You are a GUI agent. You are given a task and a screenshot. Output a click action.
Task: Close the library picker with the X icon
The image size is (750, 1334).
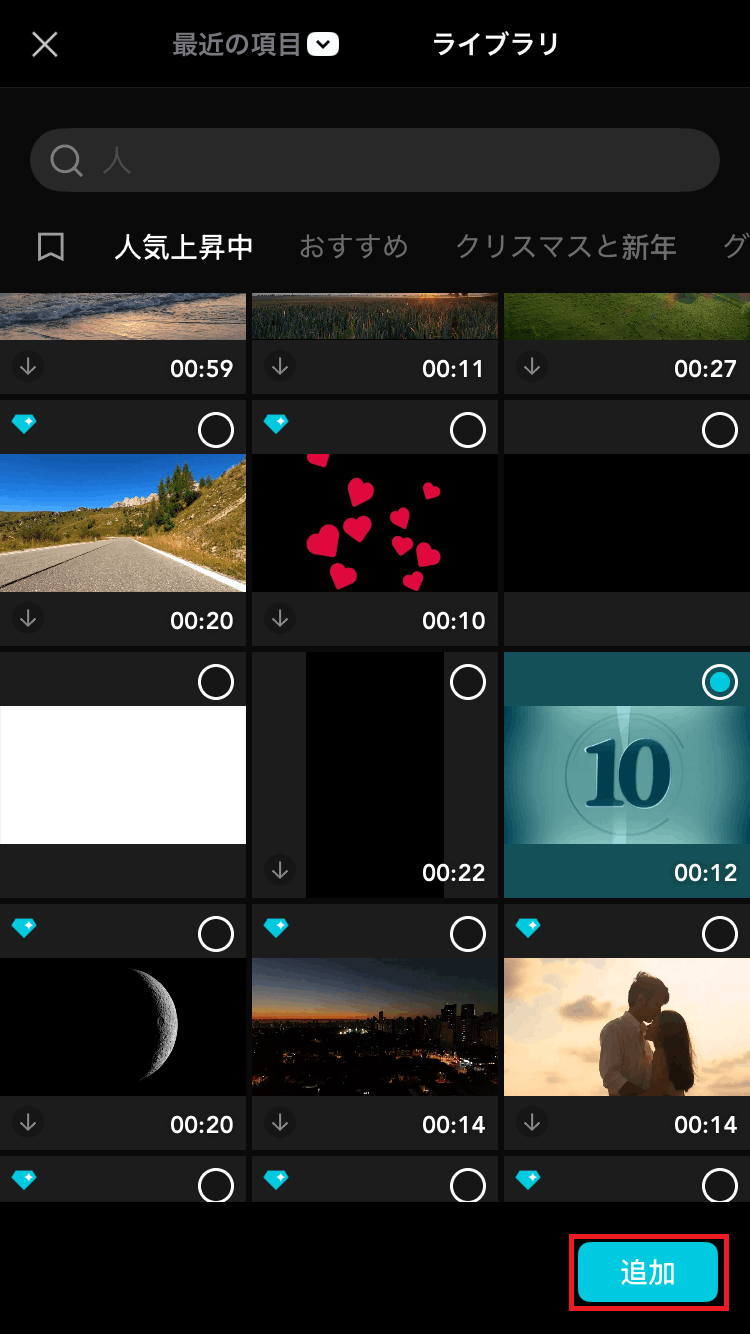pyautogui.click(x=45, y=45)
